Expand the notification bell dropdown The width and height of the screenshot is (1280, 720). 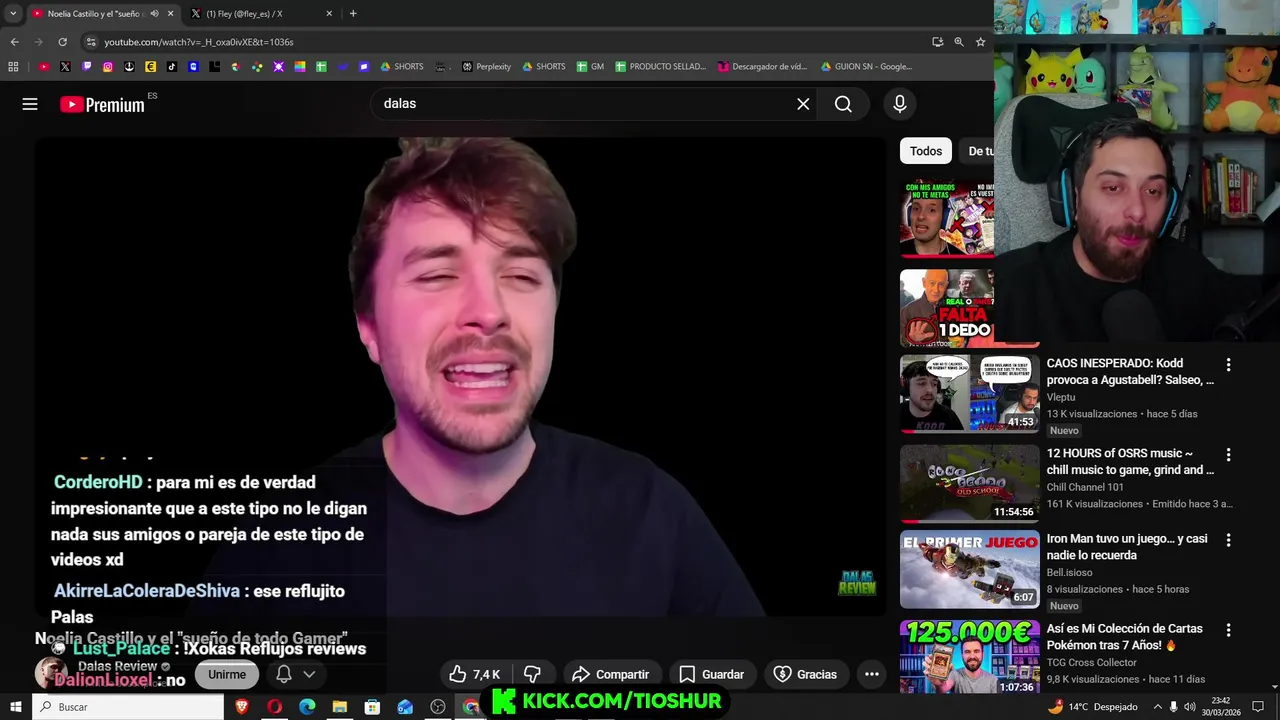tap(296, 674)
